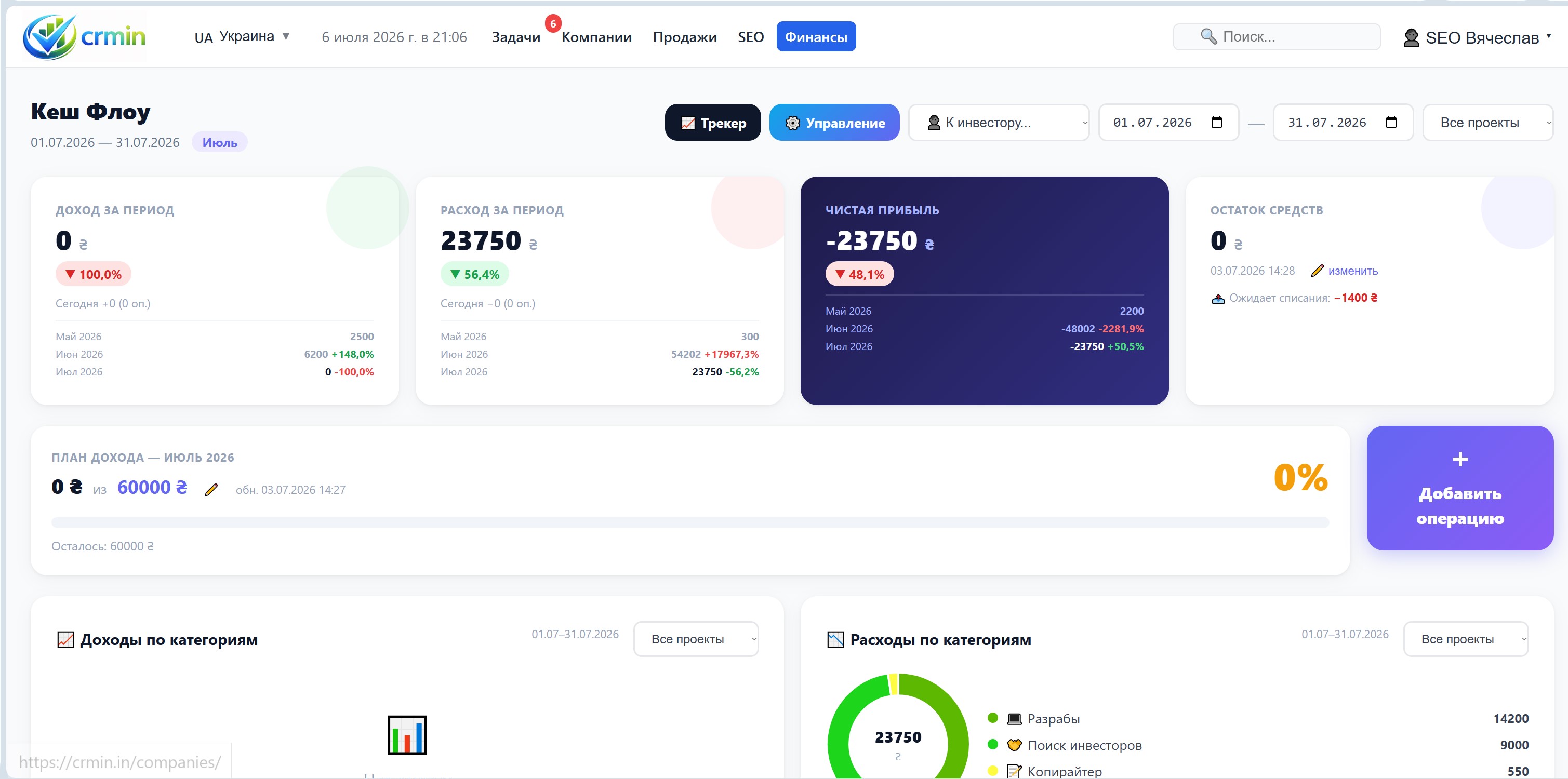Click the изменить balance link

(x=1352, y=271)
